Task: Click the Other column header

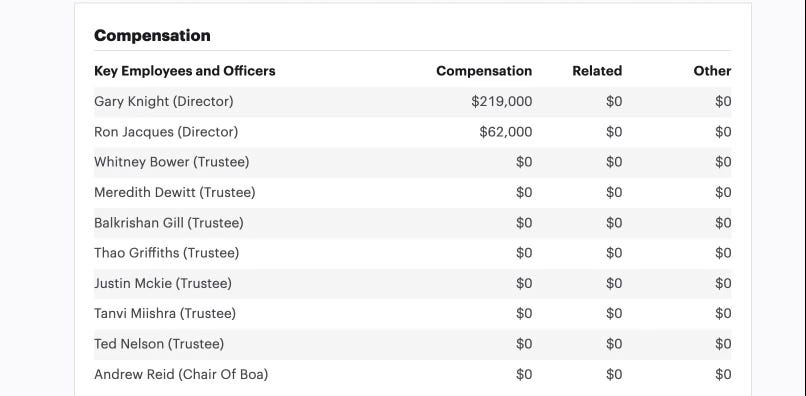Action: coord(712,71)
